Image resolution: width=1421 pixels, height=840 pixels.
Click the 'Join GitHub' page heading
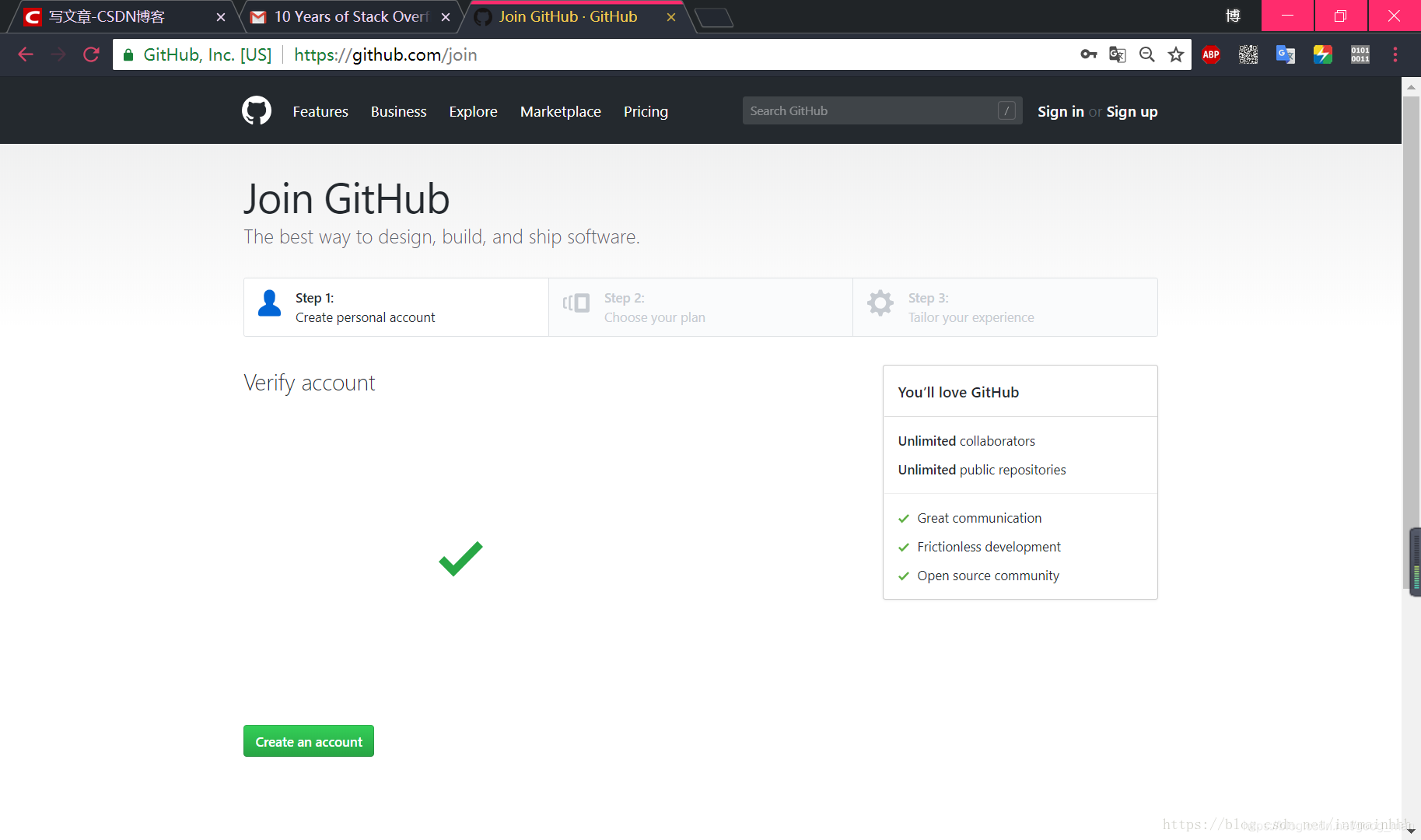tap(347, 199)
